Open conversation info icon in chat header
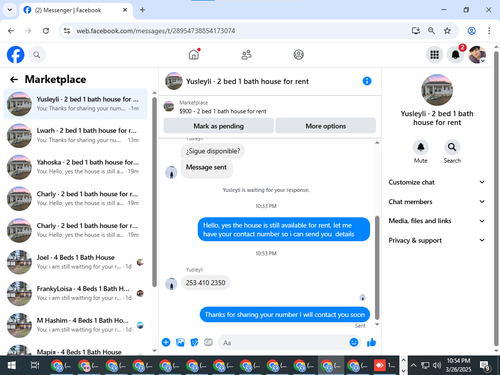The image size is (500, 375). click(x=367, y=81)
